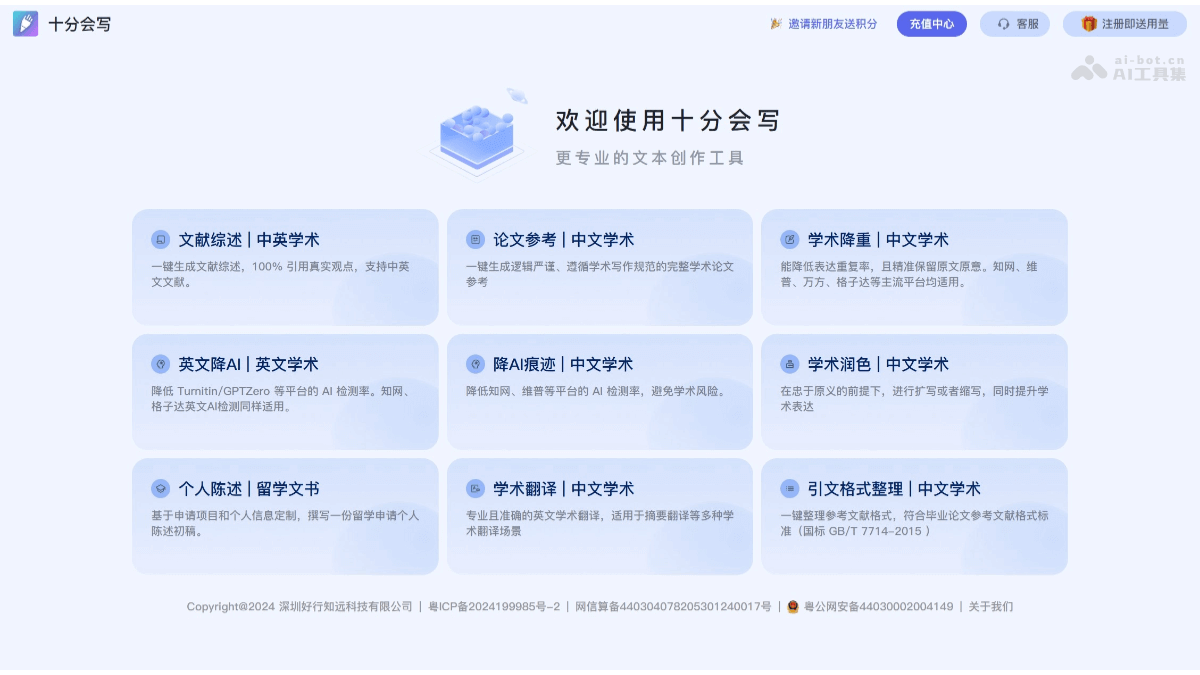Screen dimensions: 1200x675
Task: Select the 学术翻译 translation icon
Action: (475, 489)
